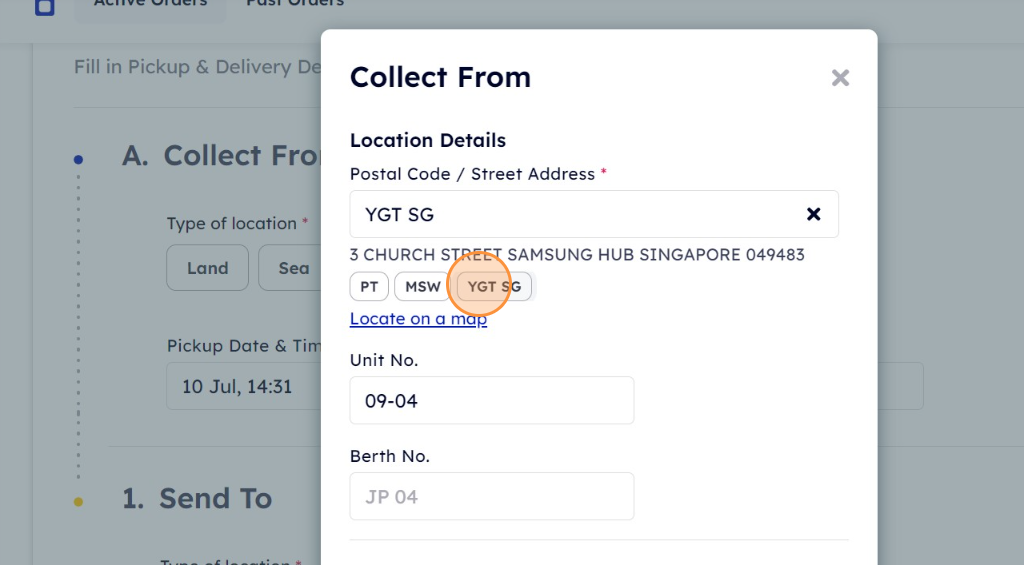Click the 1. Send To section heading
The image size is (1024, 565).
tap(197, 498)
